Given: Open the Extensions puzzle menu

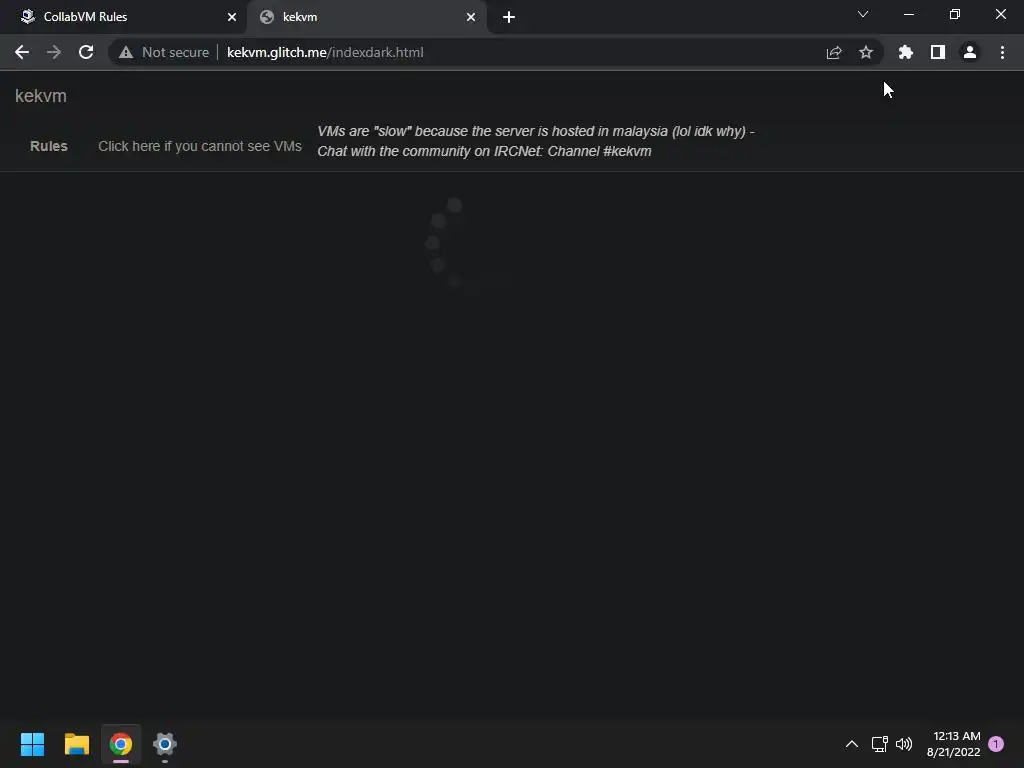Looking at the screenshot, I should [x=906, y=52].
